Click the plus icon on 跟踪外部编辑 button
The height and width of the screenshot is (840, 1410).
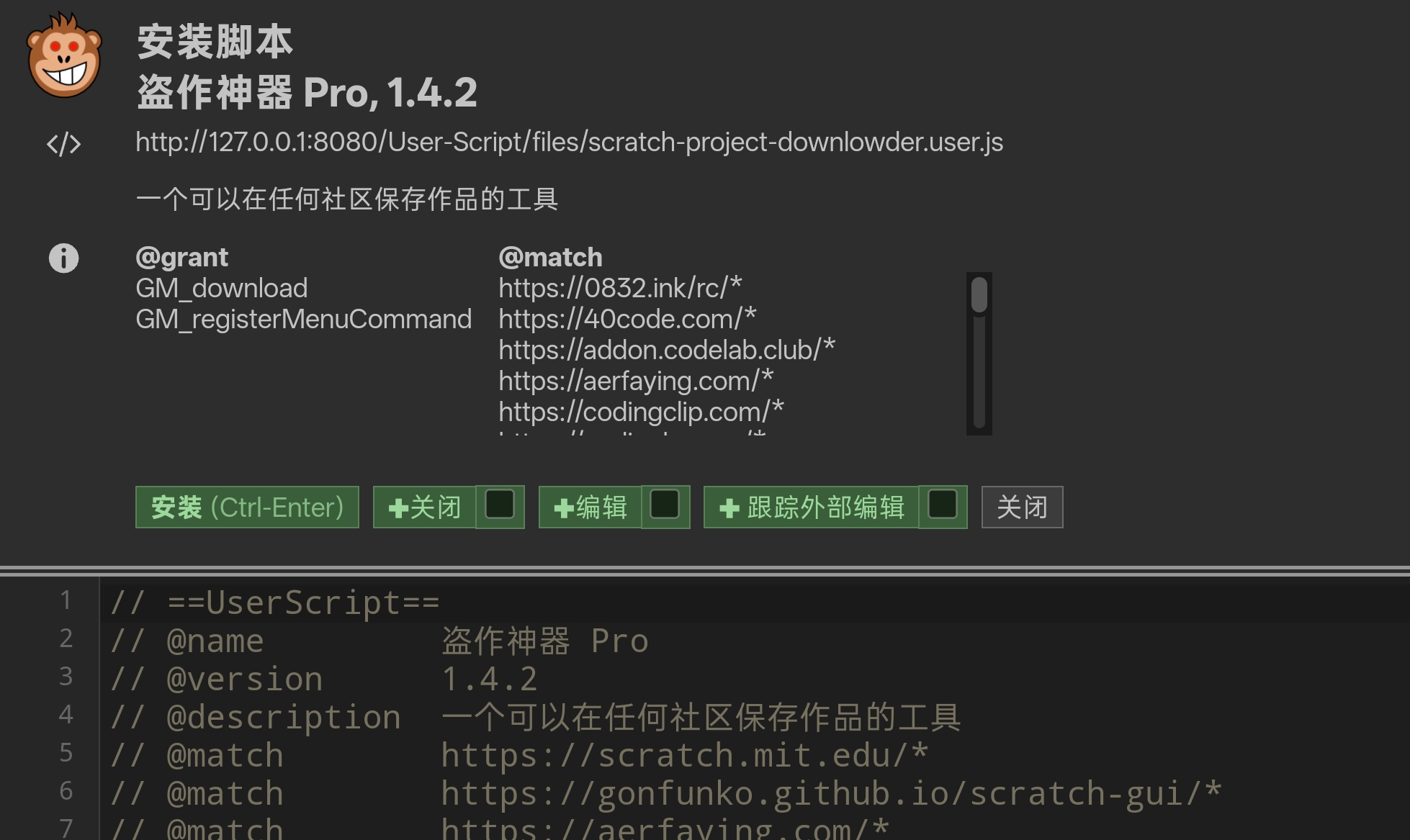coord(729,508)
